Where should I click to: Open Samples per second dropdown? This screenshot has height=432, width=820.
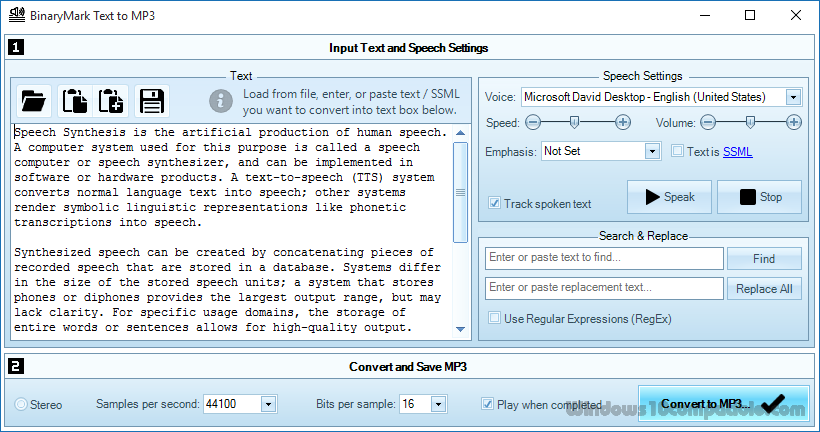tap(268, 404)
